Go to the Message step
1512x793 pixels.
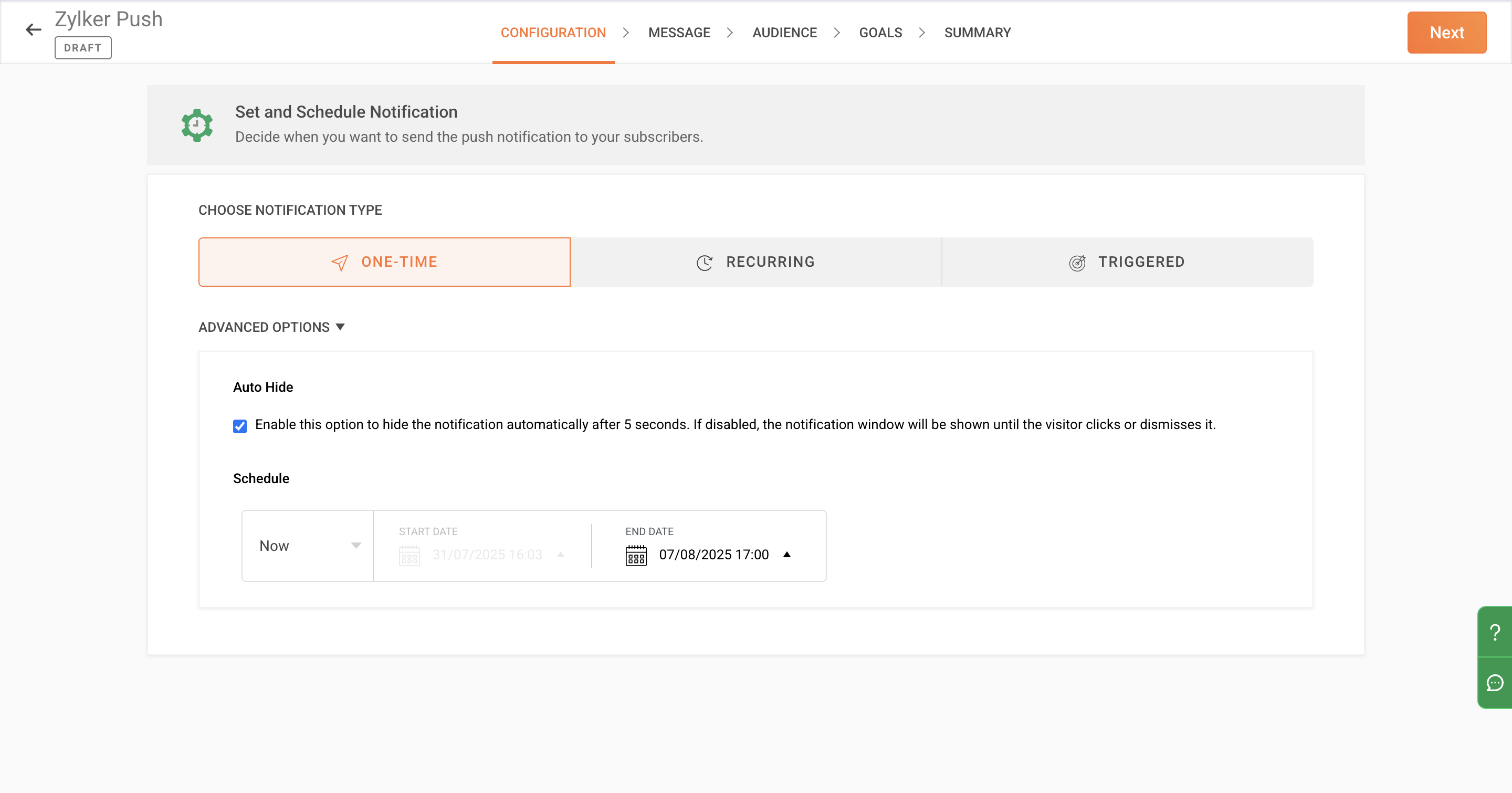tap(678, 33)
